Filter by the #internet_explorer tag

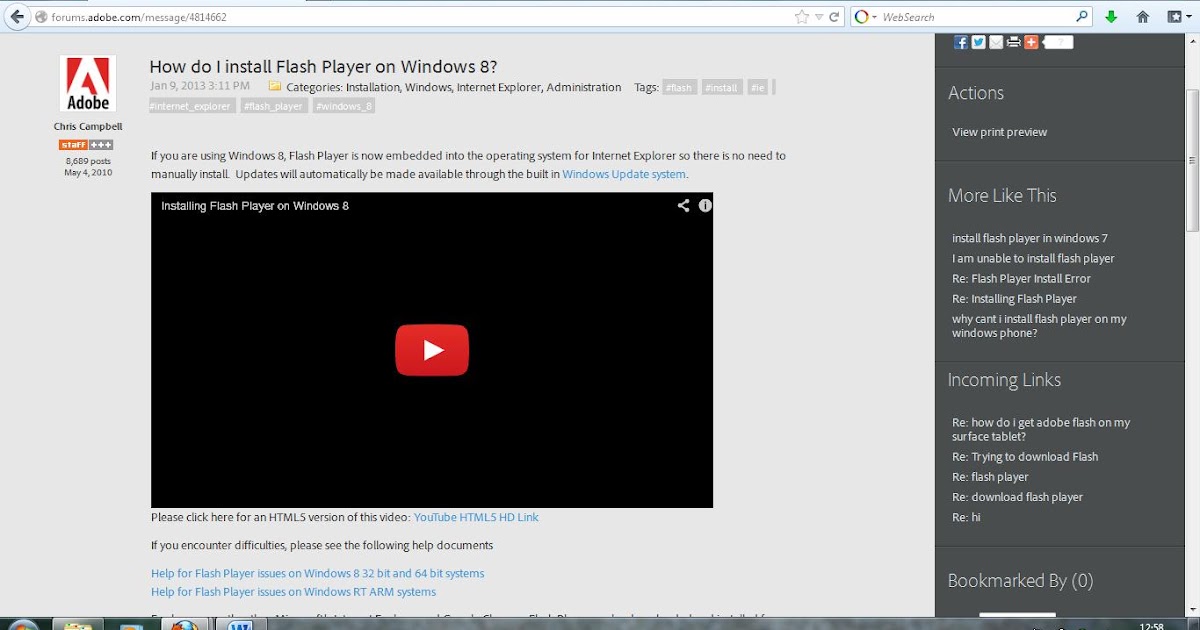click(x=192, y=106)
